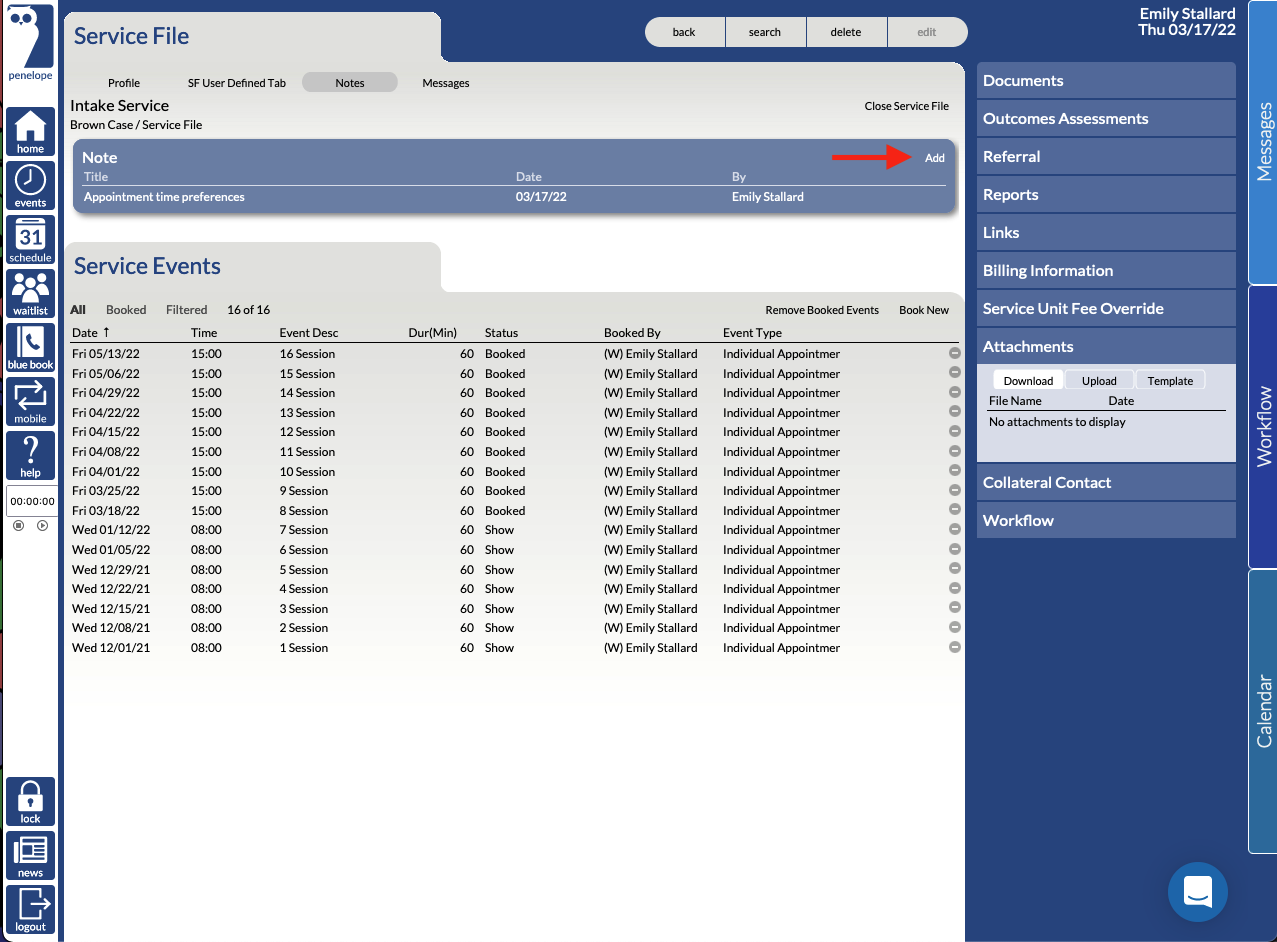The height and width of the screenshot is (942, 1277).
Task: Select the Notes tab
Action: click(x=350, y=83)
